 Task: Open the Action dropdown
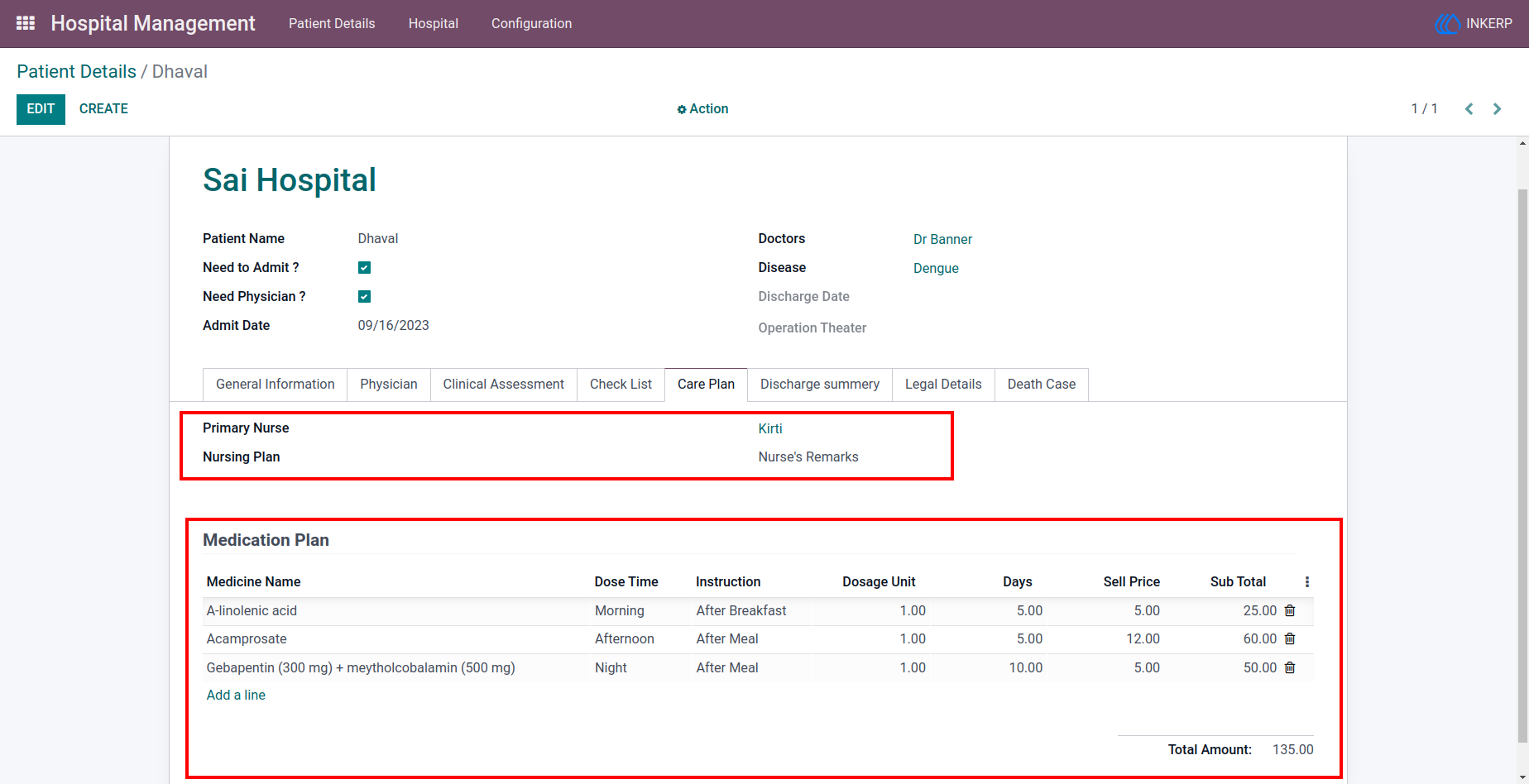pyautogui.click(x=702, y=109)
